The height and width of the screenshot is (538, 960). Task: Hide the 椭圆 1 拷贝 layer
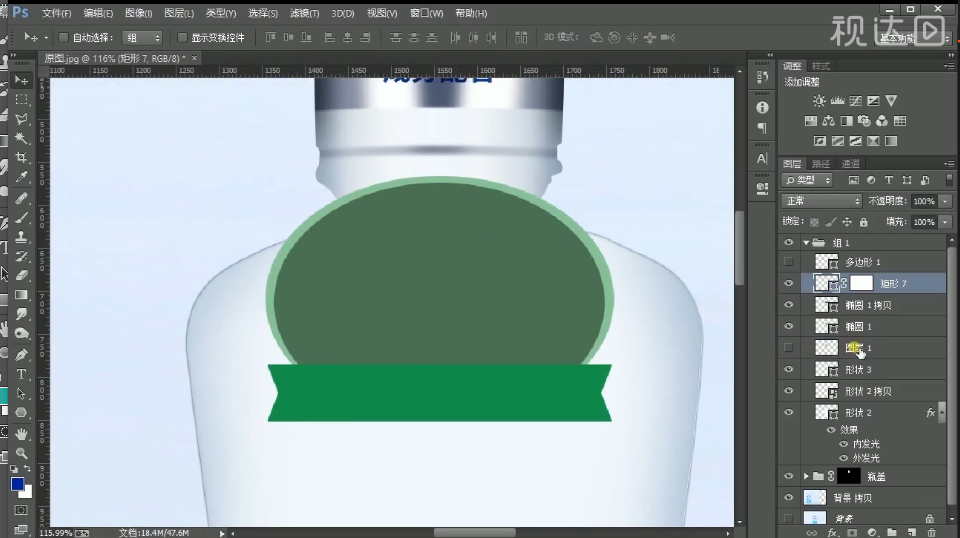789,305
